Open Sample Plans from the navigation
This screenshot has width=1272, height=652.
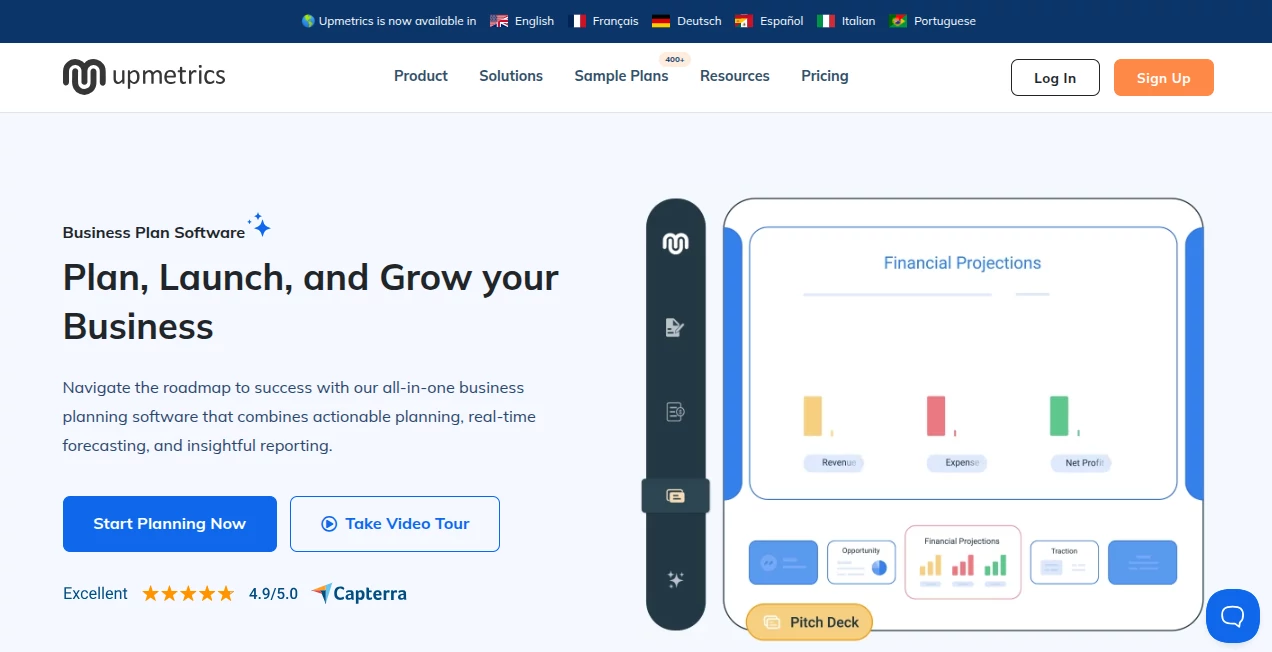coord(621,76)
